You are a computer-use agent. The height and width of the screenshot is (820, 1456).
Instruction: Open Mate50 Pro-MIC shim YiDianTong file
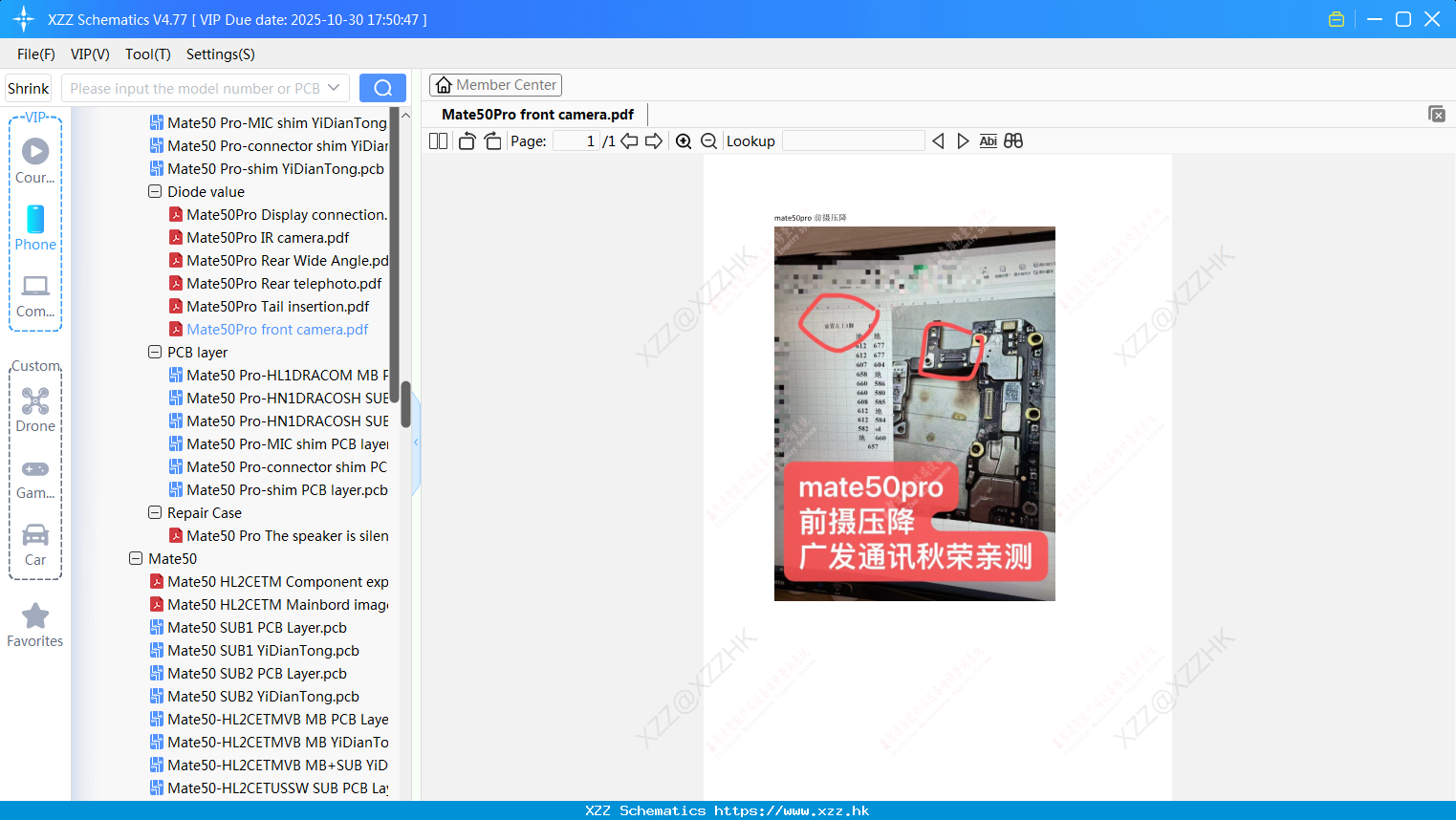pyautogui.click(x=277, y=122)
